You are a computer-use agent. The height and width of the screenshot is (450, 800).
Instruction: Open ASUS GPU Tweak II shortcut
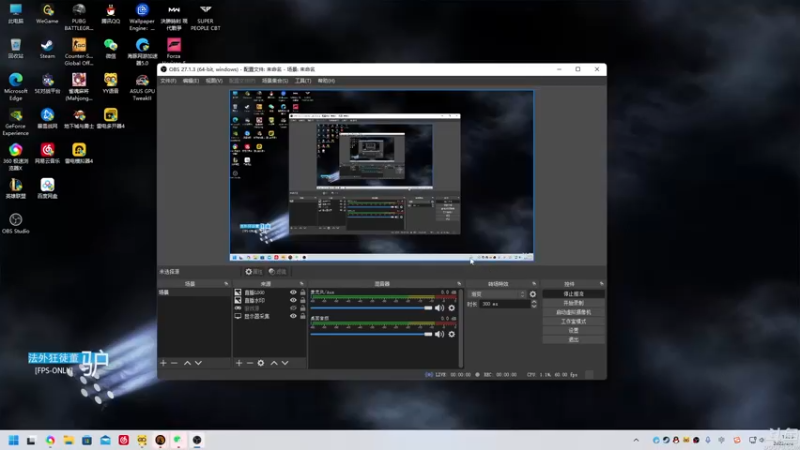tap(142, 87)
